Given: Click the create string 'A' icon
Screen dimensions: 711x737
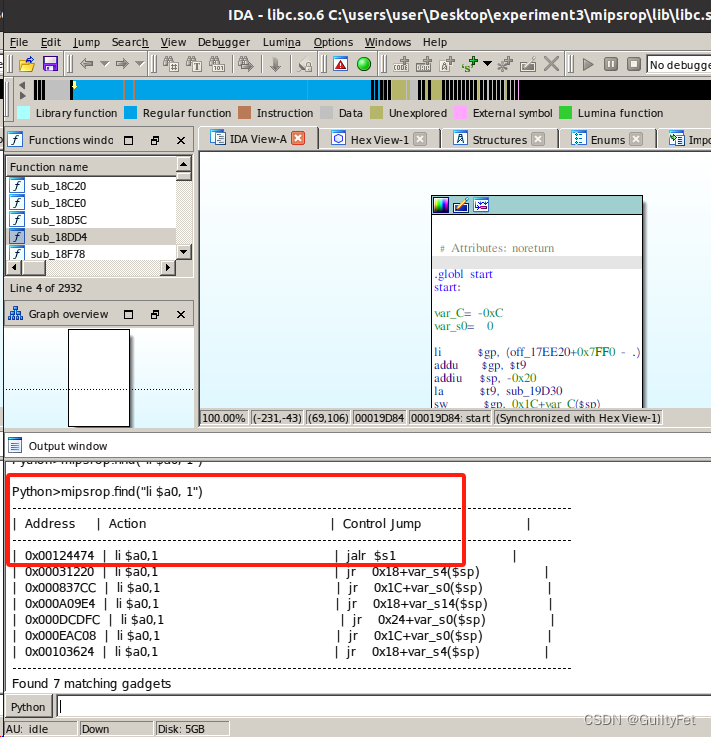Looking at the screenshot, I should [x=447, y=64].
